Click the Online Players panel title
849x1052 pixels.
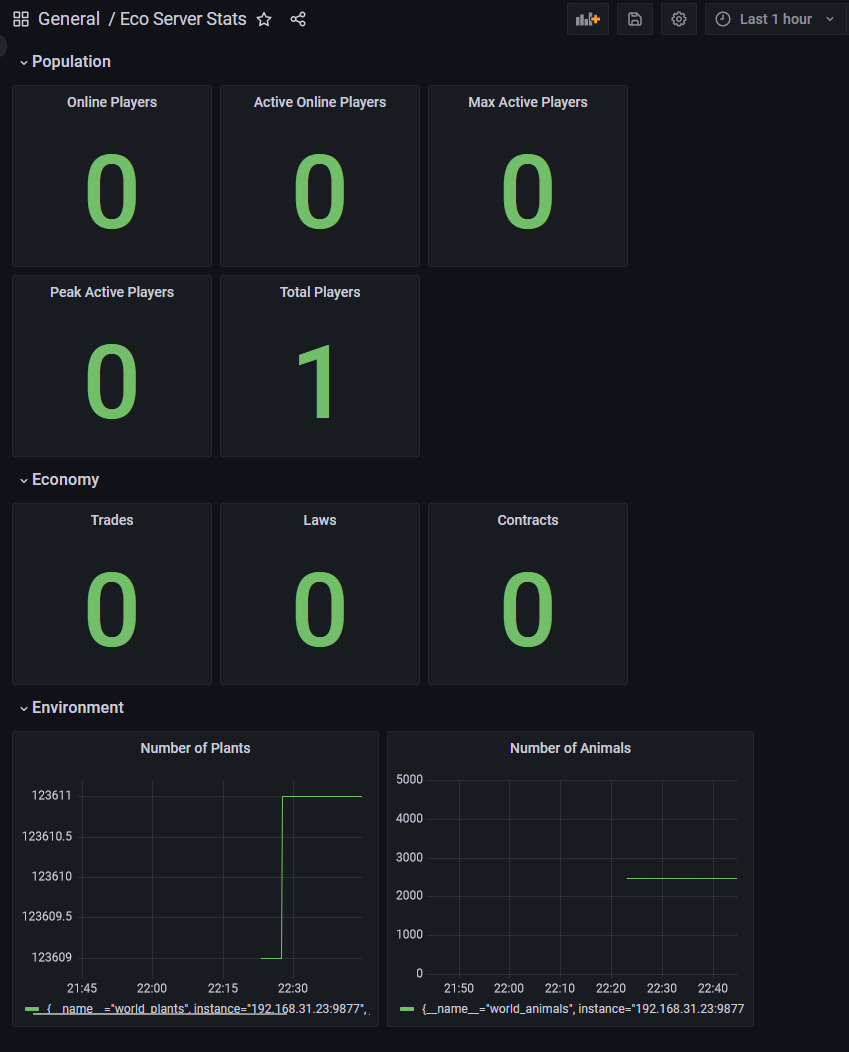pos(112,103)
